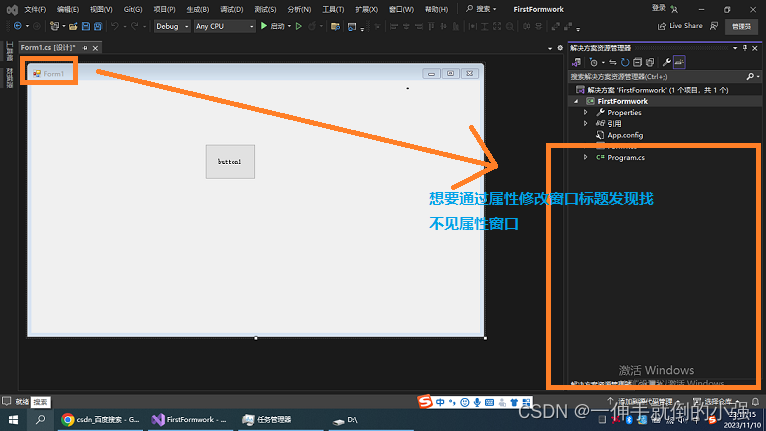Open the 编辑(E) menu

(x=67, y=9)
